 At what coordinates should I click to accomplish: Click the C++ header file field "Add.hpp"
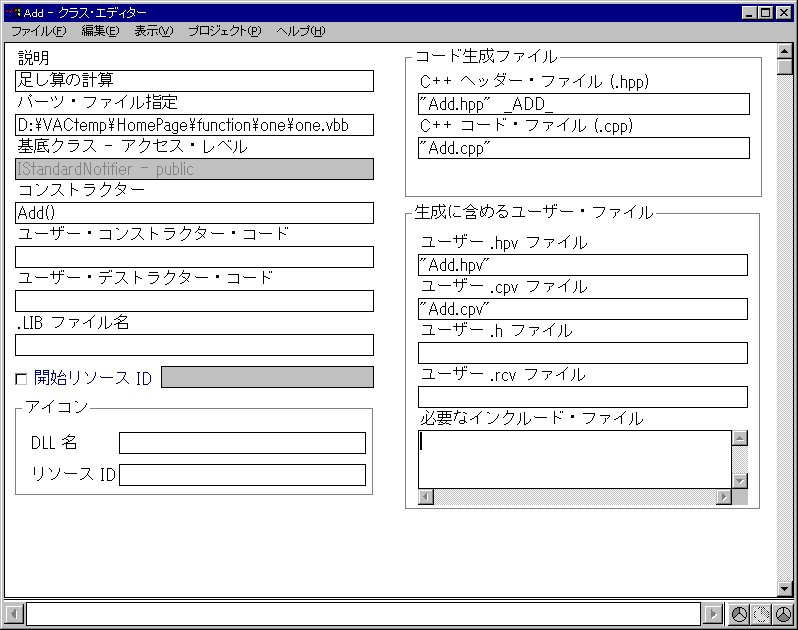coord(584,104)
